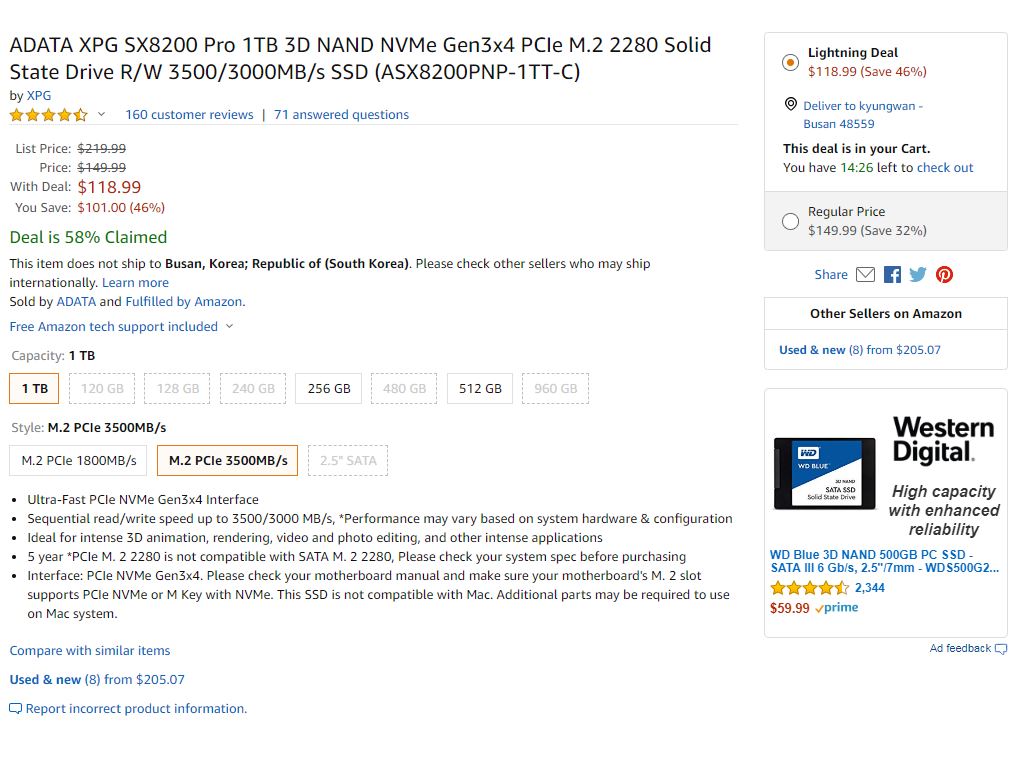Select the Regular Price radio option
Image resolution: width=1022 pixels, height=760 pixels.
790,221
